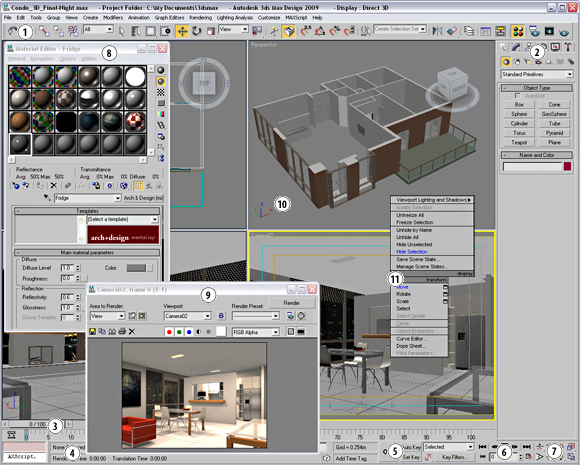Viewport: 580px width, 465px height.
Task: Click the GeoSphere primitive button
Action: point(554,114)
